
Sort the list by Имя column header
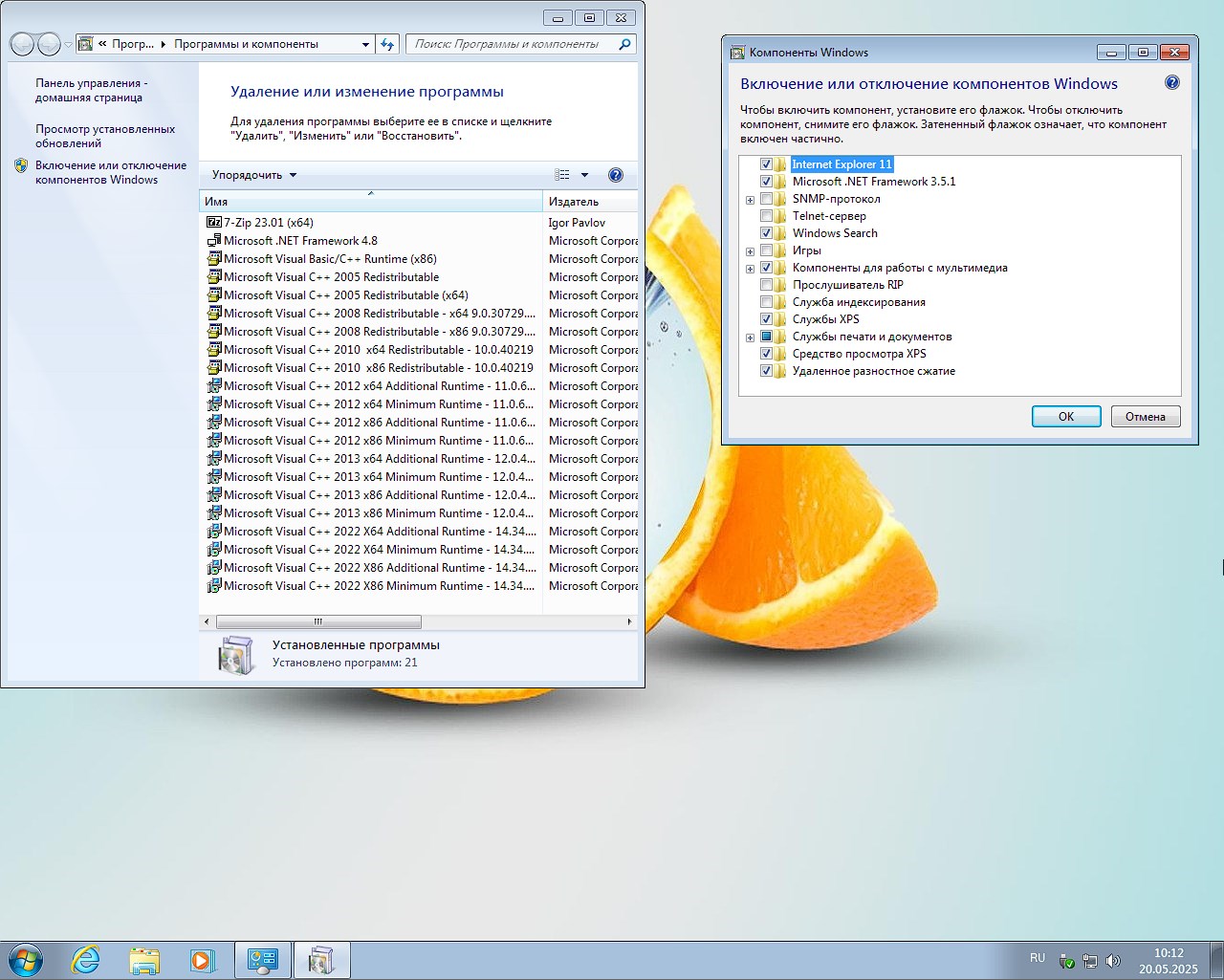coord(371,202)
